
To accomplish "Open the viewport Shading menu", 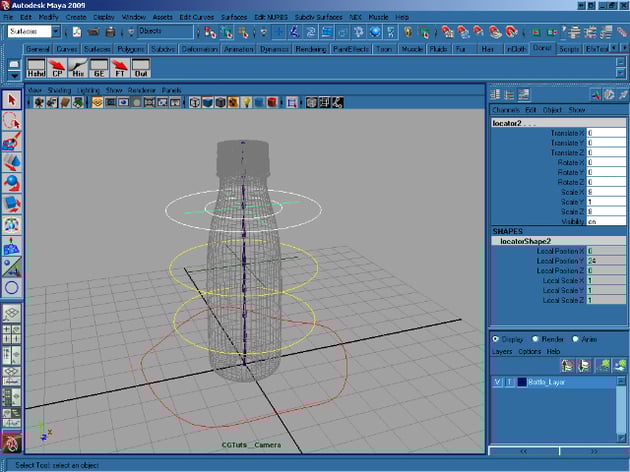I will tap(59, 90).
